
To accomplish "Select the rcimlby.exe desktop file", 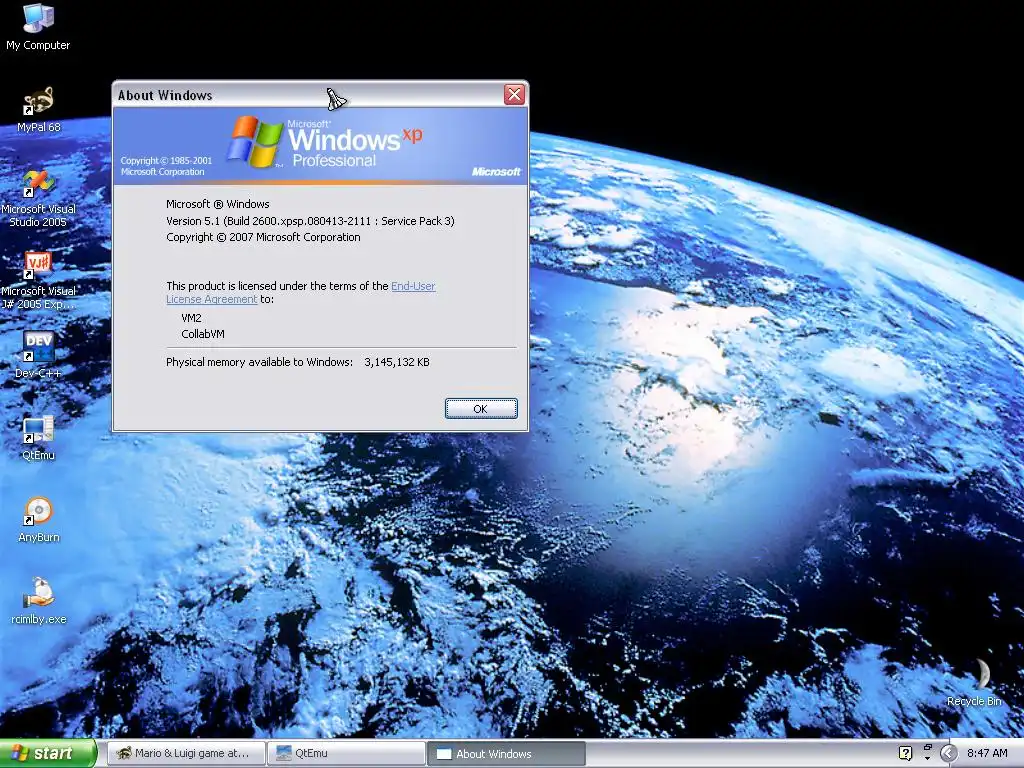I will click(x=38, y=601).
